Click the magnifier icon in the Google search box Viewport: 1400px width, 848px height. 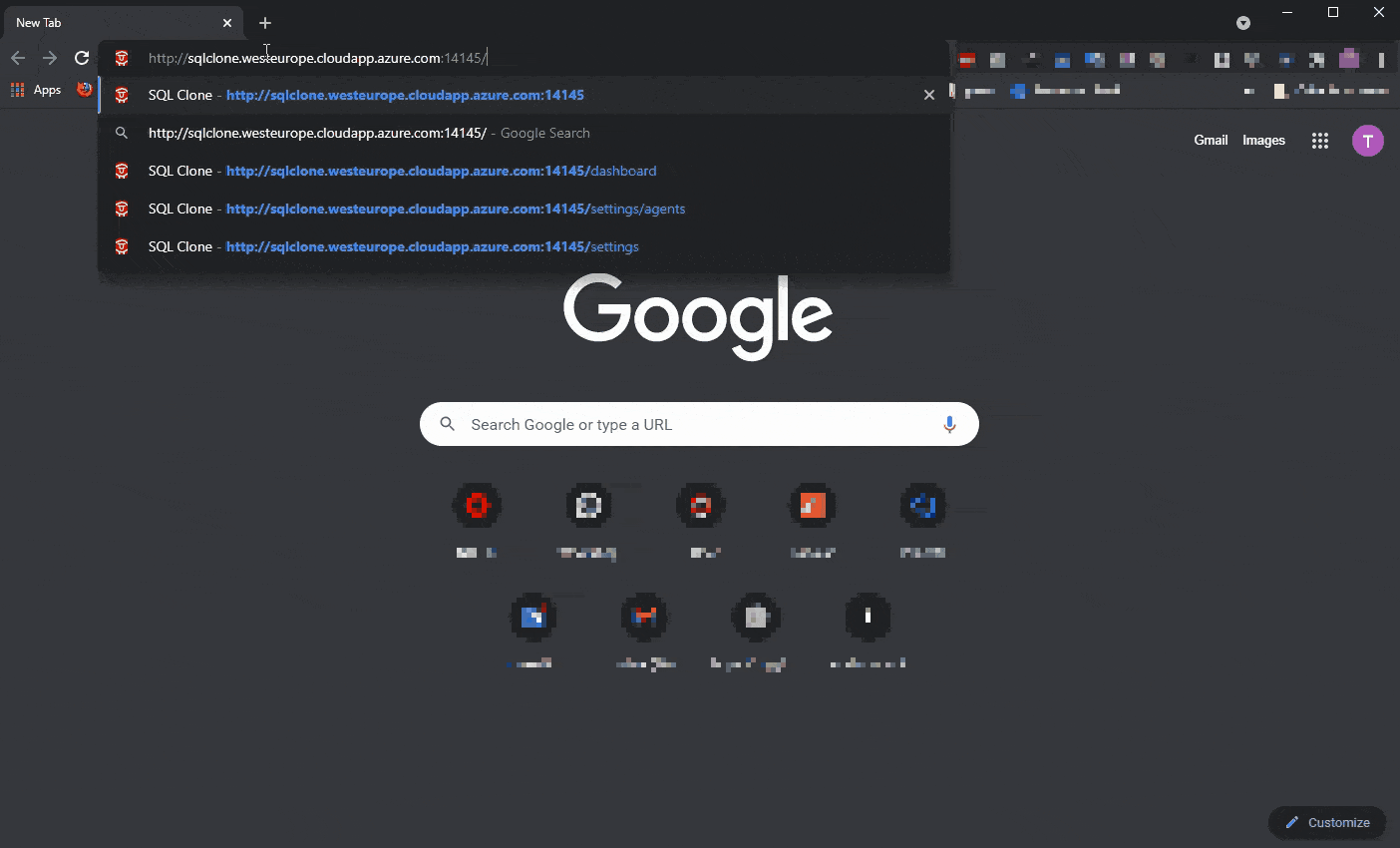[x=448, y=424]
